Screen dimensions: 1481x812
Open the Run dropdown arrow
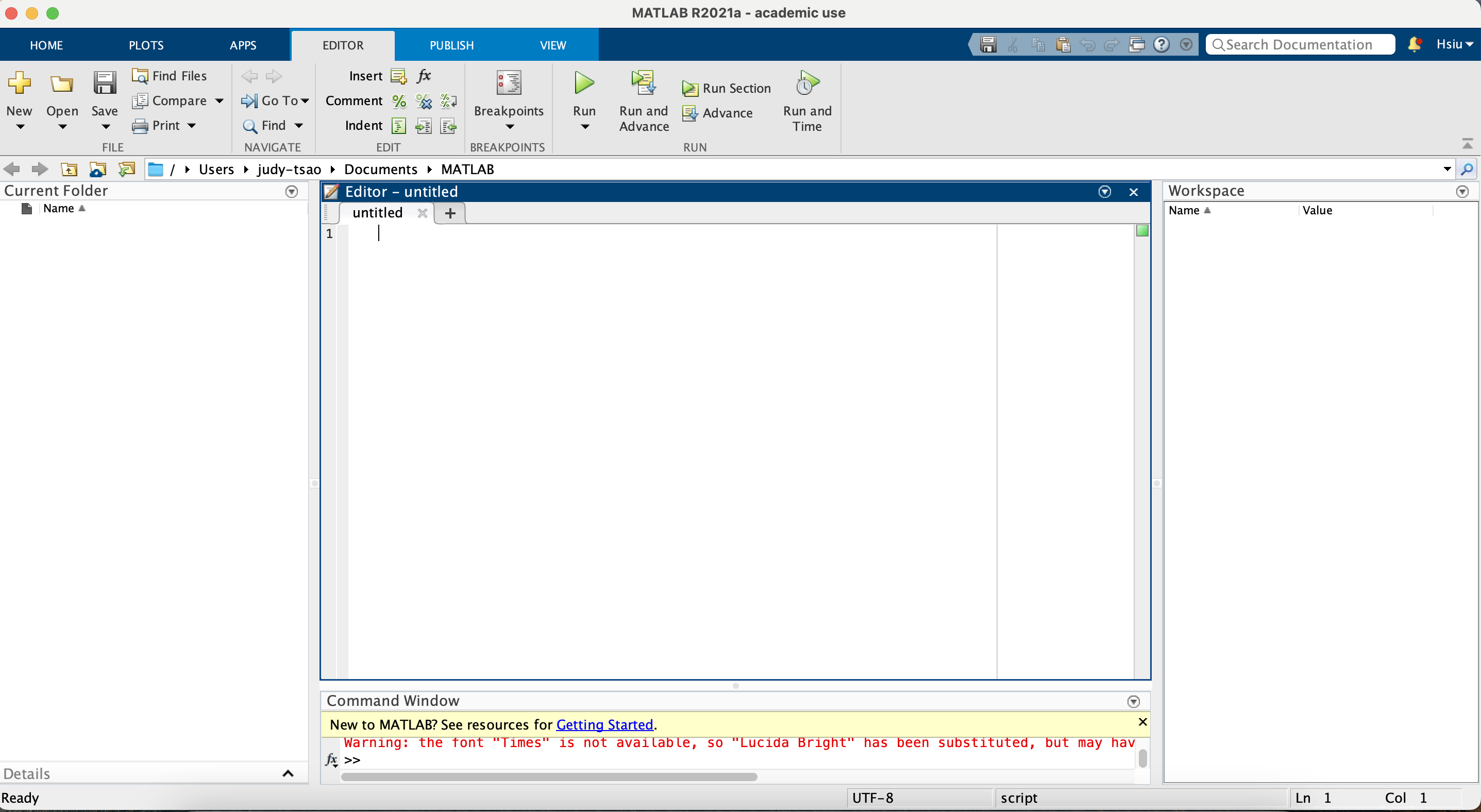[x=585, y=127]
